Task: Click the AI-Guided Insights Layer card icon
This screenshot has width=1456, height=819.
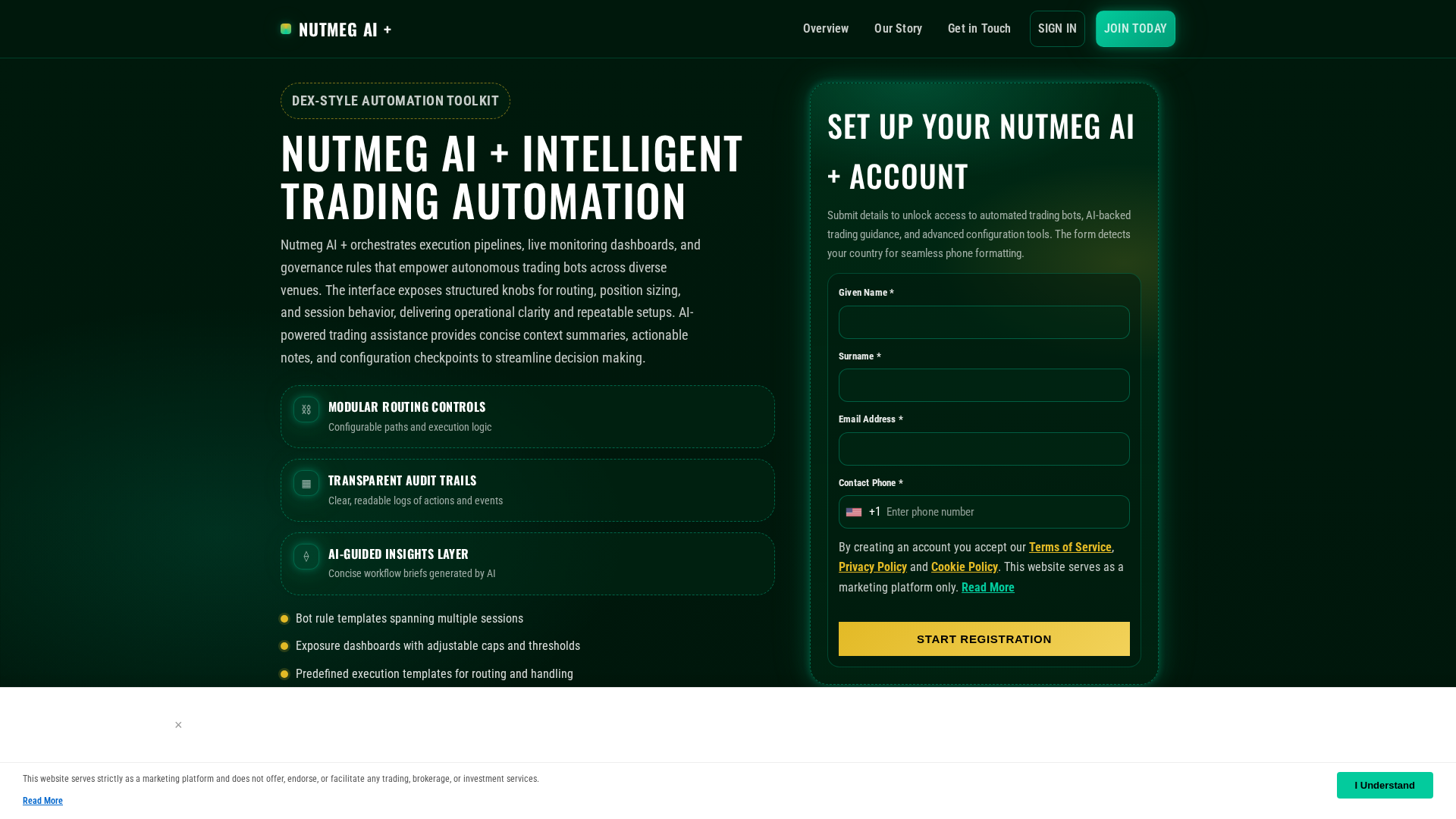Action: click(x=306, y=557)
